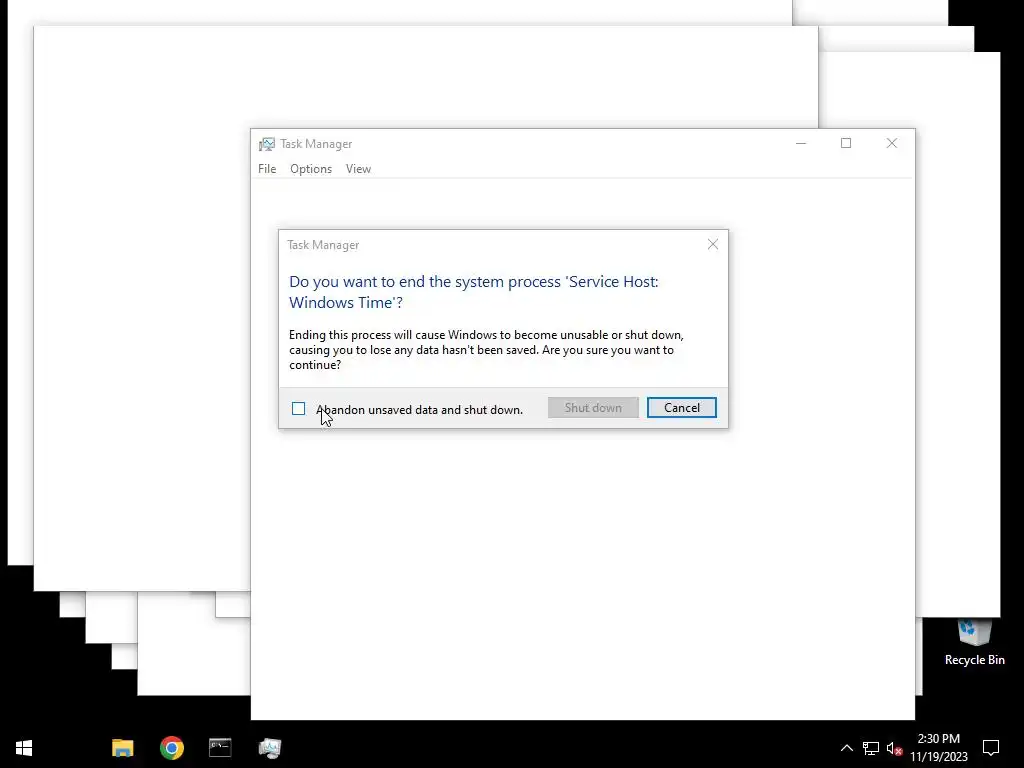The width and height of the screenshot is (1024, 768).
Task: Click the network status tray icon
Action: (x=871, y=748)
